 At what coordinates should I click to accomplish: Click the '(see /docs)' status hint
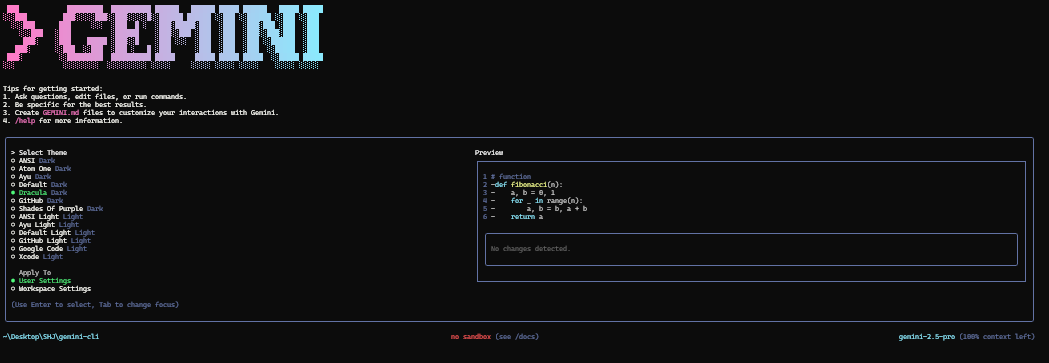(x=517, y=336)
